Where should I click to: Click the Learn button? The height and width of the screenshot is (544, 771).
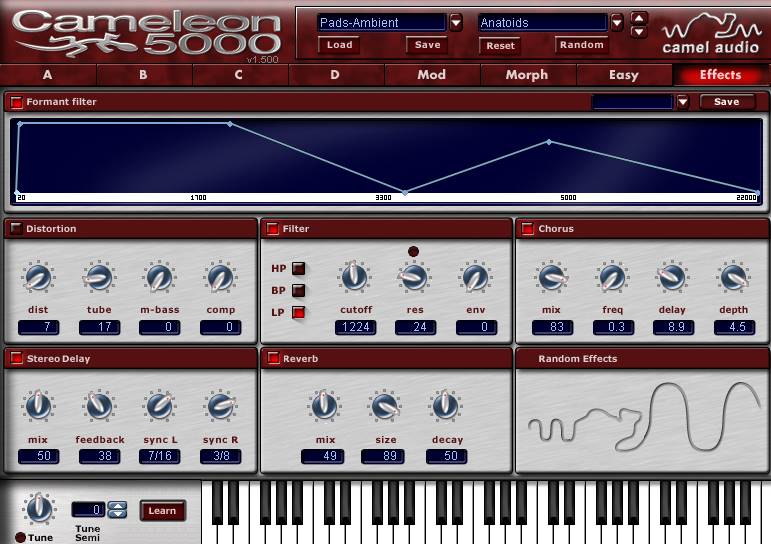[x=162, y=511]
